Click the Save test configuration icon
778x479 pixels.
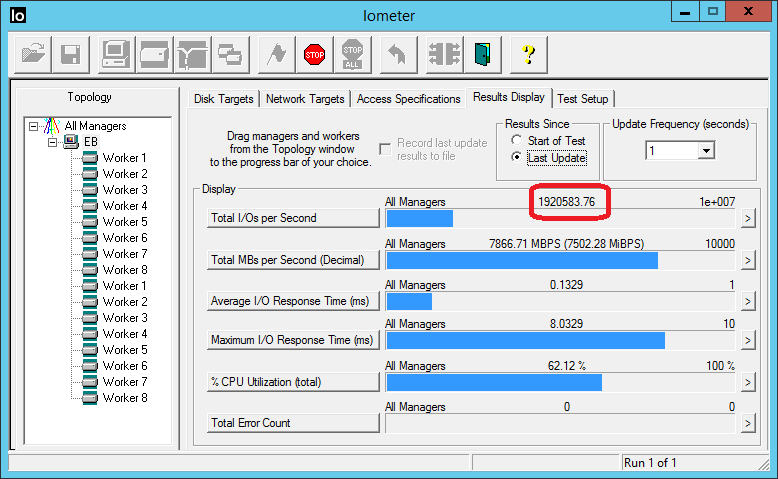click(x=71, y=55)
